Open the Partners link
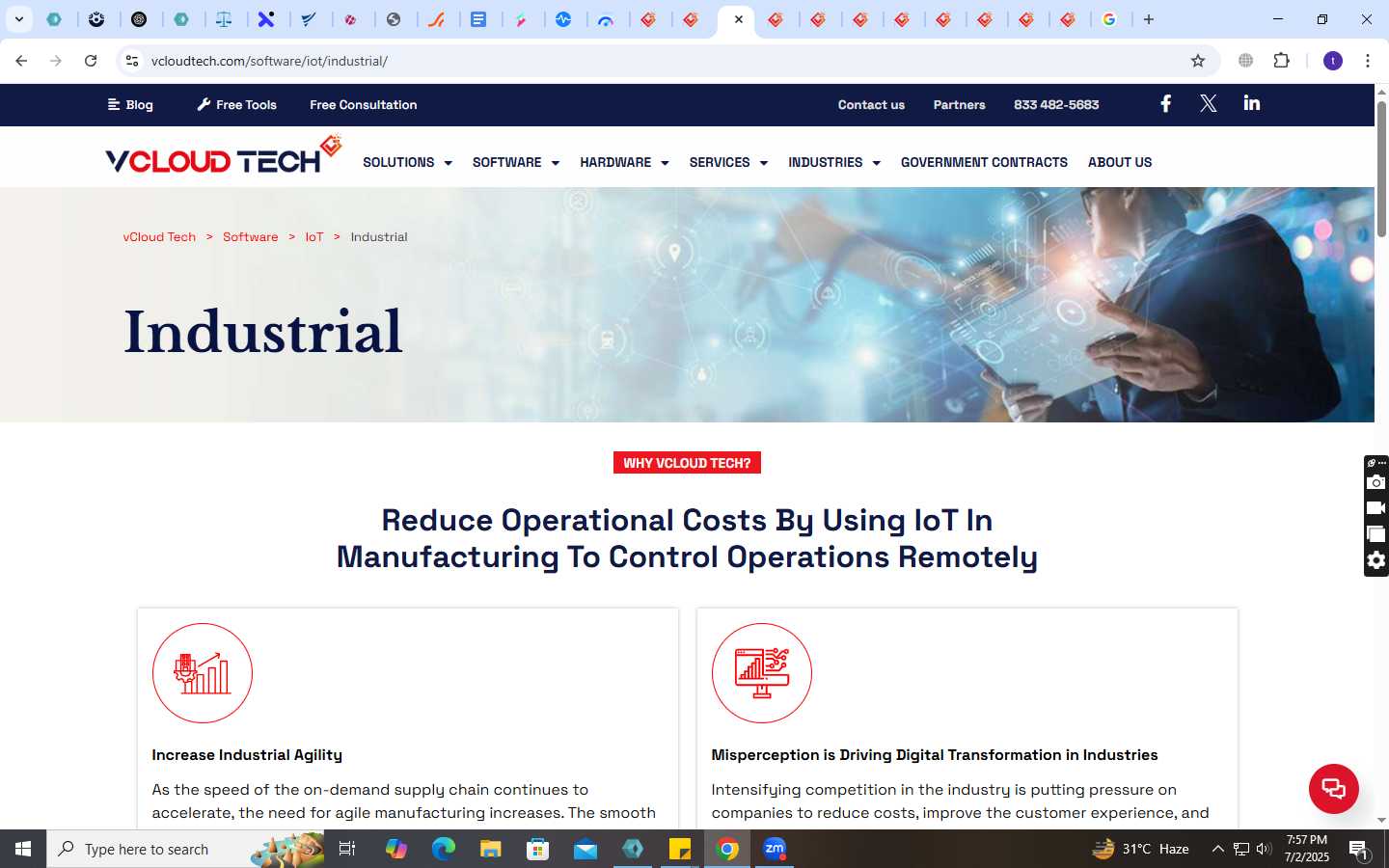Screen dimensions: 1389x868 coord(959,104)
